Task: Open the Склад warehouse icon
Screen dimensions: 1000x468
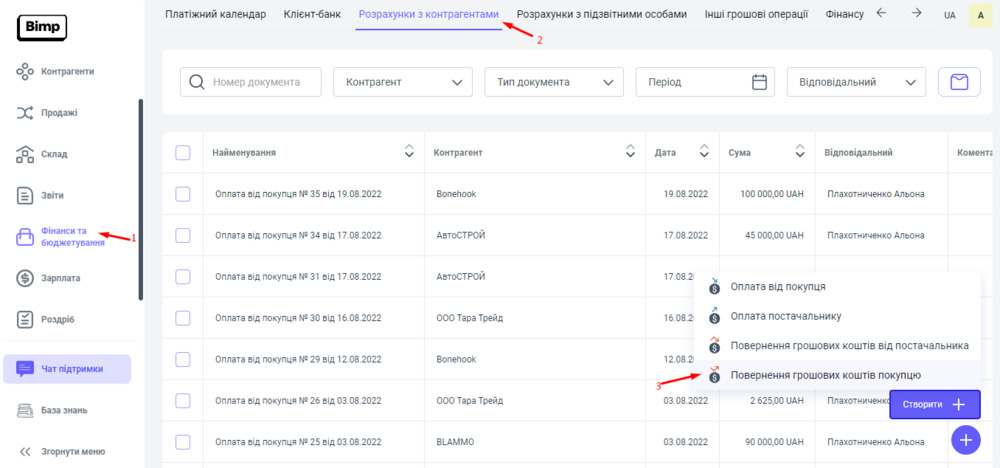Action: 27,154
